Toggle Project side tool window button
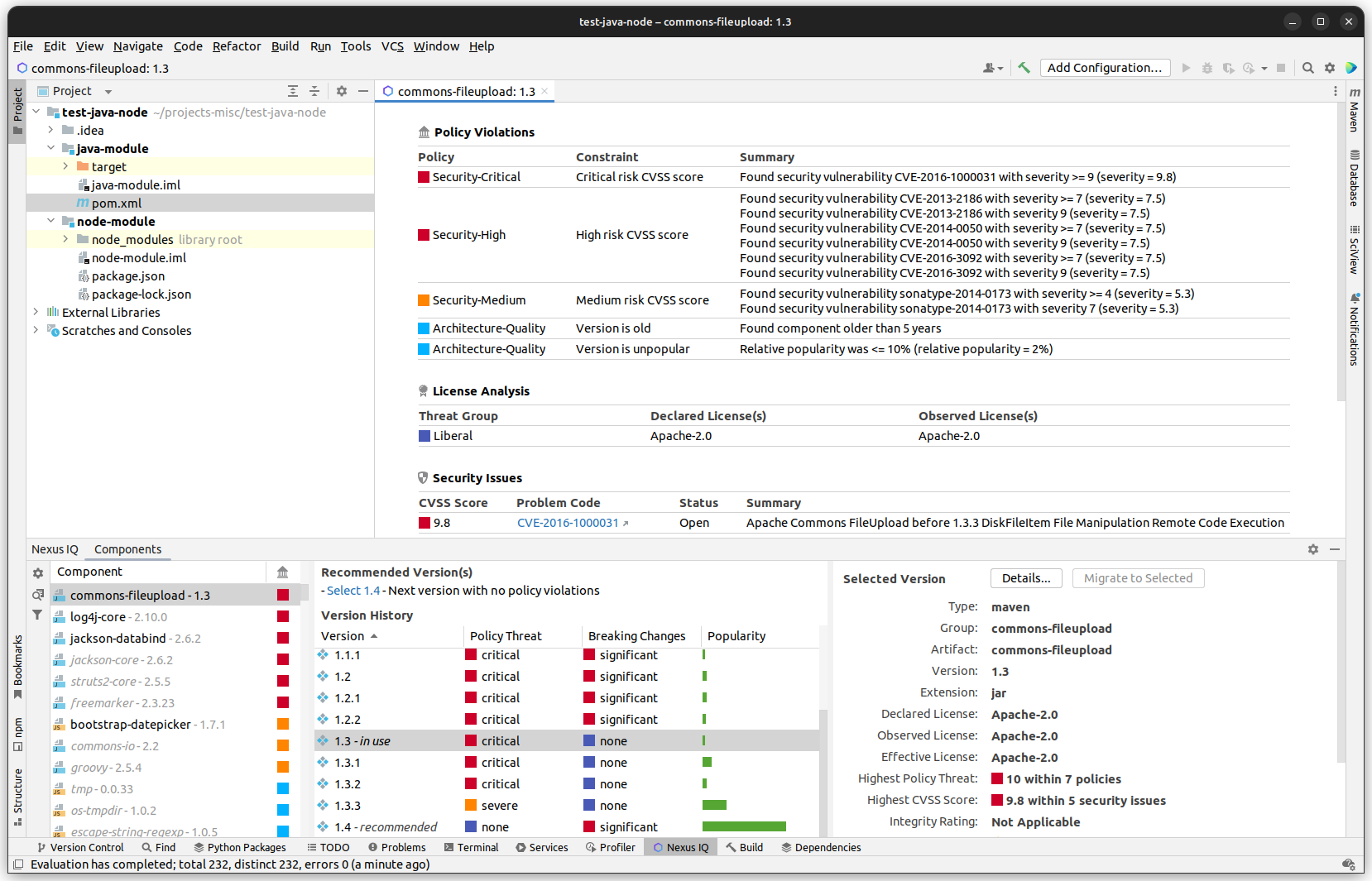The image size is (1372, 881). [x=17, y=112]
